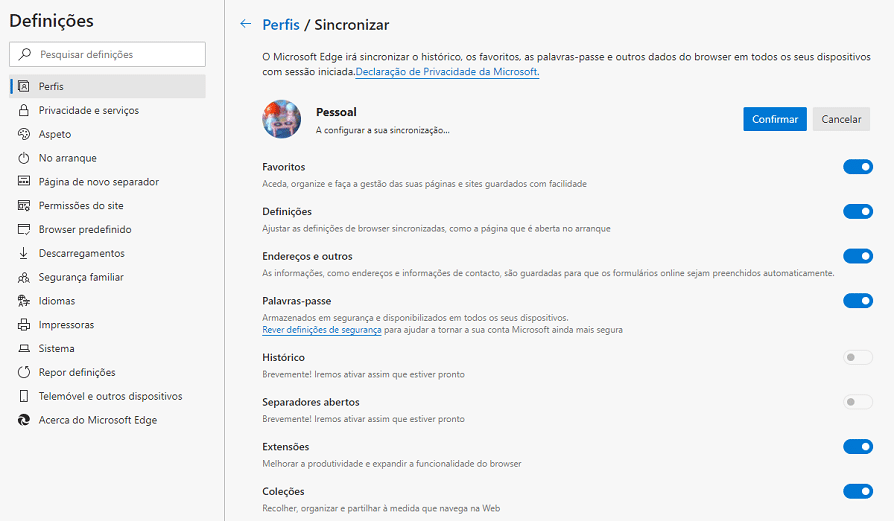Click the Permissões do site icon
Viewport: 894px width, 521px height.
pos(23,205)
